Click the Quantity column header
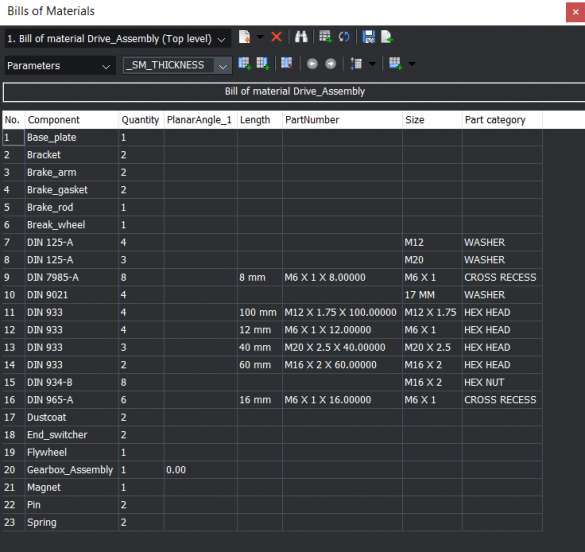Viewport: 585px width, 552px height. click(x=141, y=120)
